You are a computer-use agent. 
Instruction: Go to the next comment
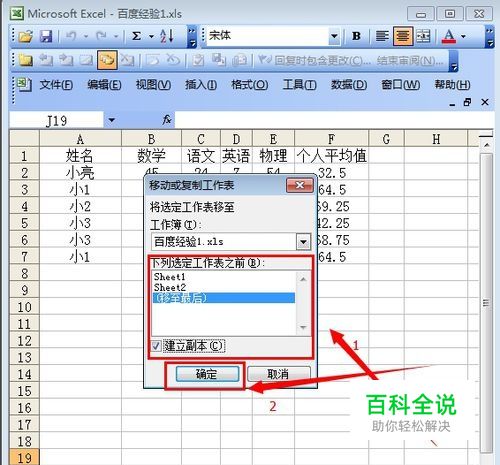click(66, 60)
